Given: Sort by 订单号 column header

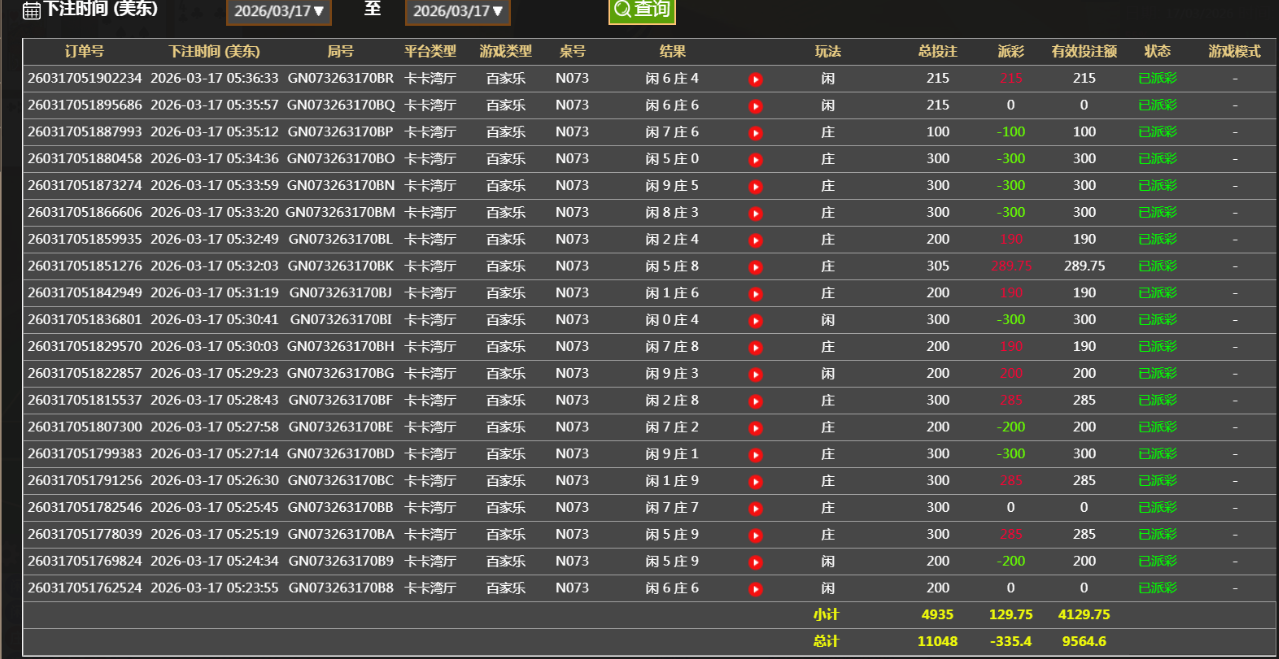Looking at the screenshot, I should (x=84, y=51).
